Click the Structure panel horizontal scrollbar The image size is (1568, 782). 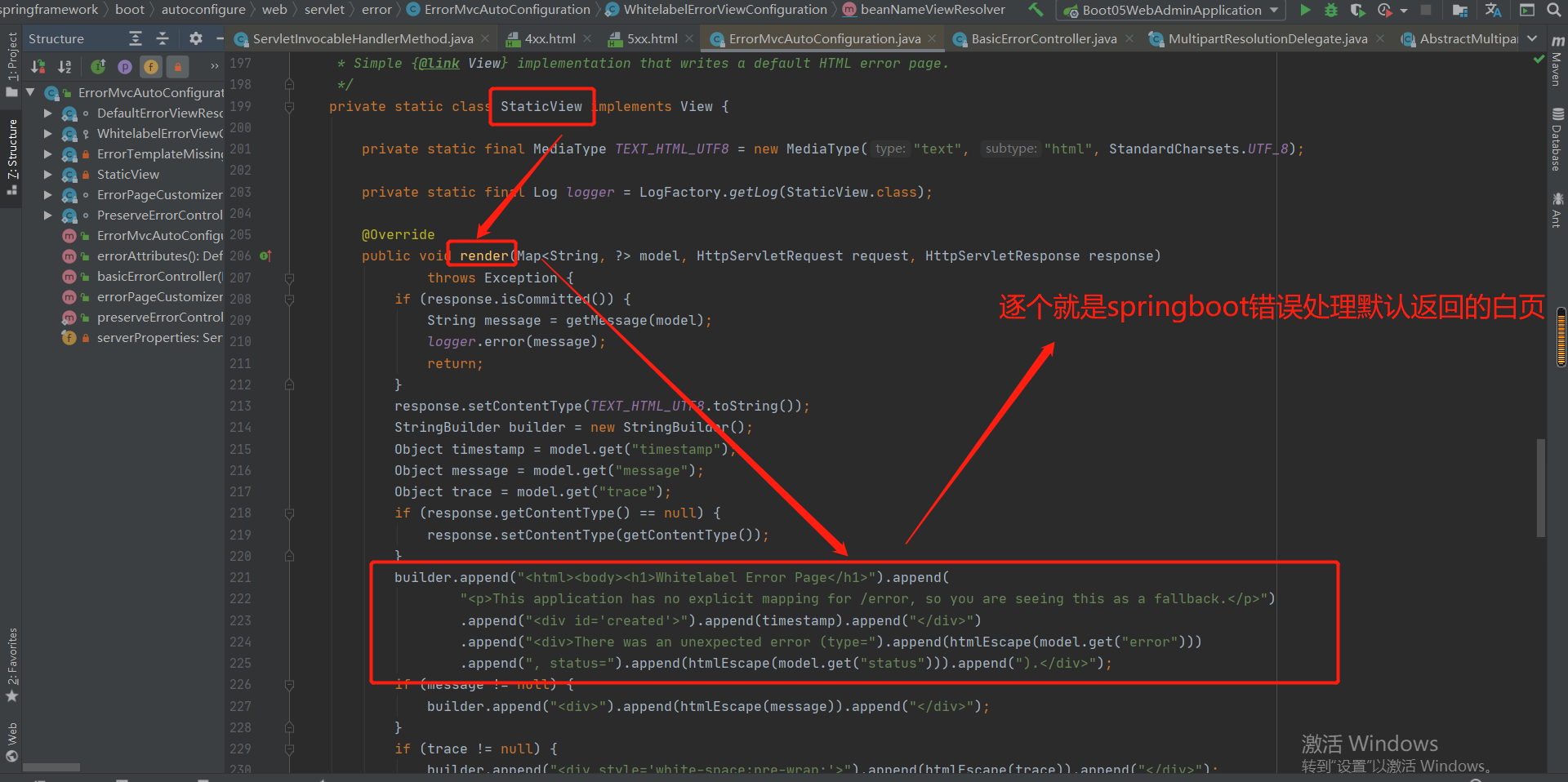click(51, 767)
